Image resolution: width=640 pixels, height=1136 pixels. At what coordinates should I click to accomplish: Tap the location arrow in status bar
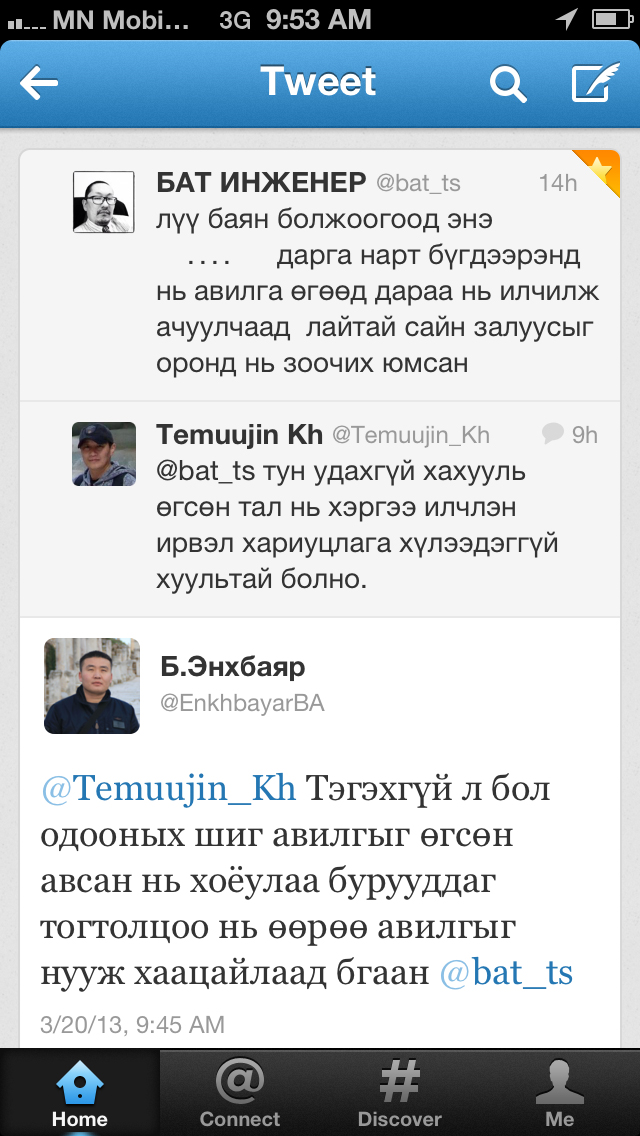click(x=566, y=19)
